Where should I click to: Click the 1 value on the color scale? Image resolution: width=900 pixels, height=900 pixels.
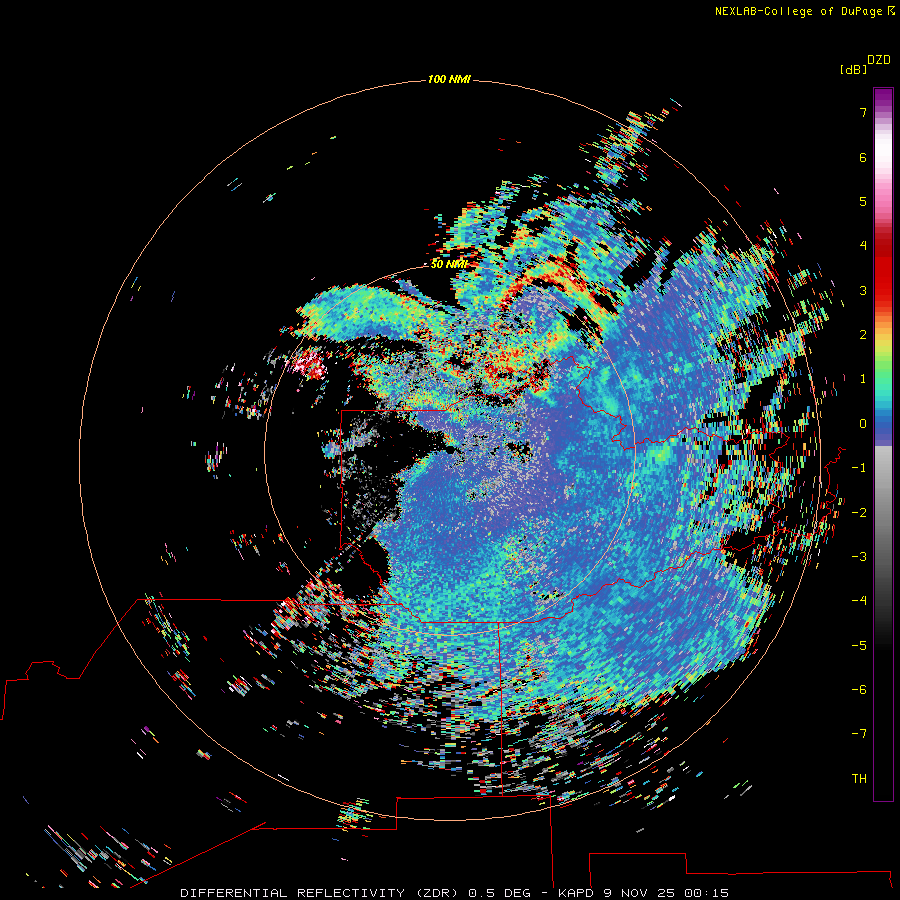point(863,379)
